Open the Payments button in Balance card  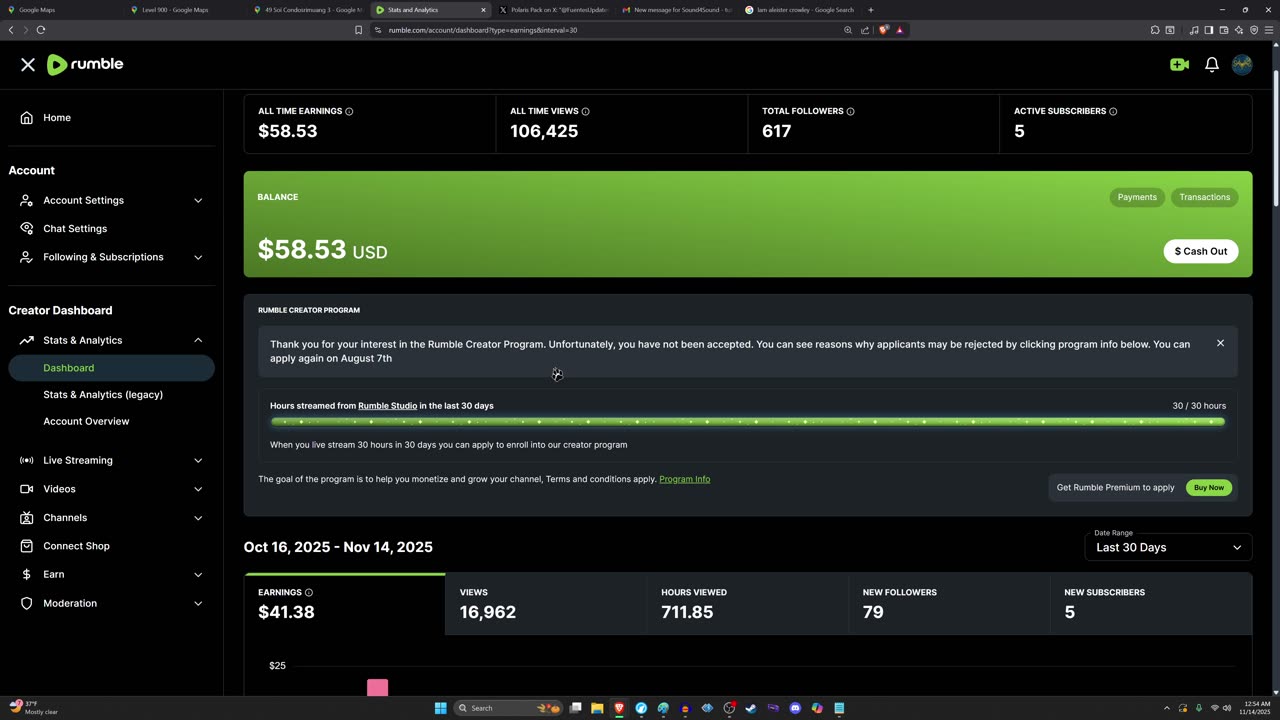[1137, 197]
